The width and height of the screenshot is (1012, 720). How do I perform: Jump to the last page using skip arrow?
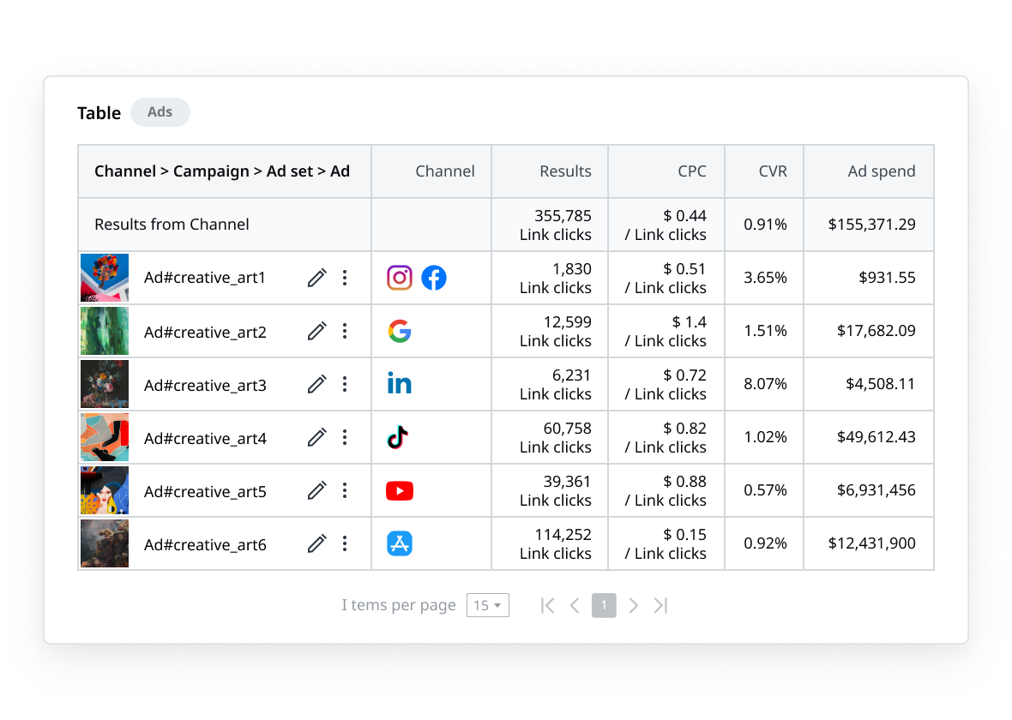point(660,604)
